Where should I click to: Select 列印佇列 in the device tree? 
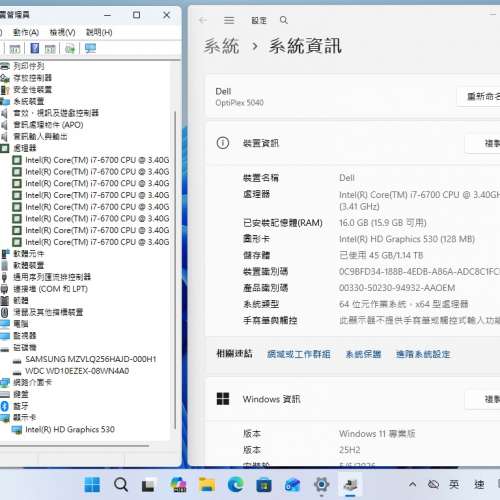point(29,66)
